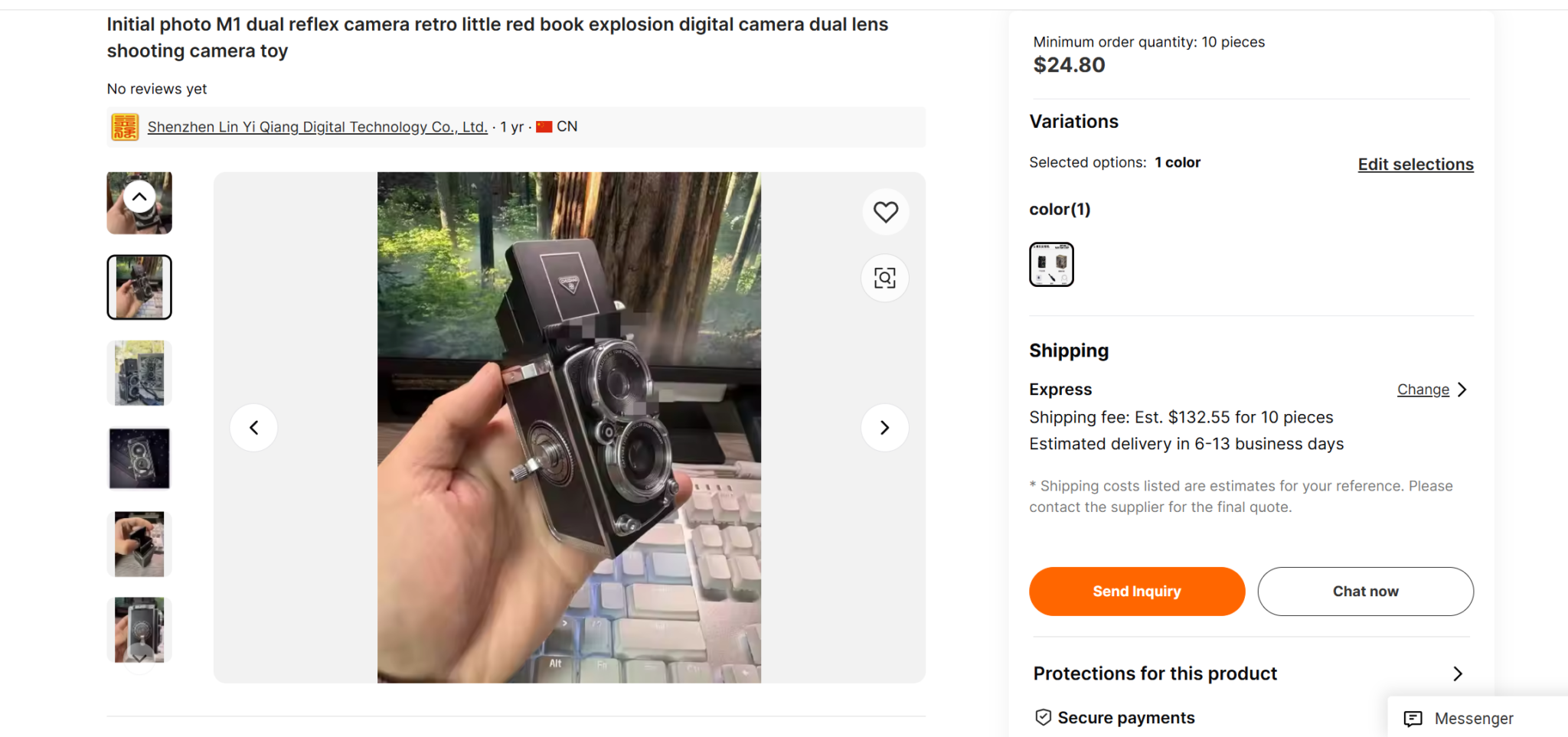Click the supplier logo icon

click(124, 126)
